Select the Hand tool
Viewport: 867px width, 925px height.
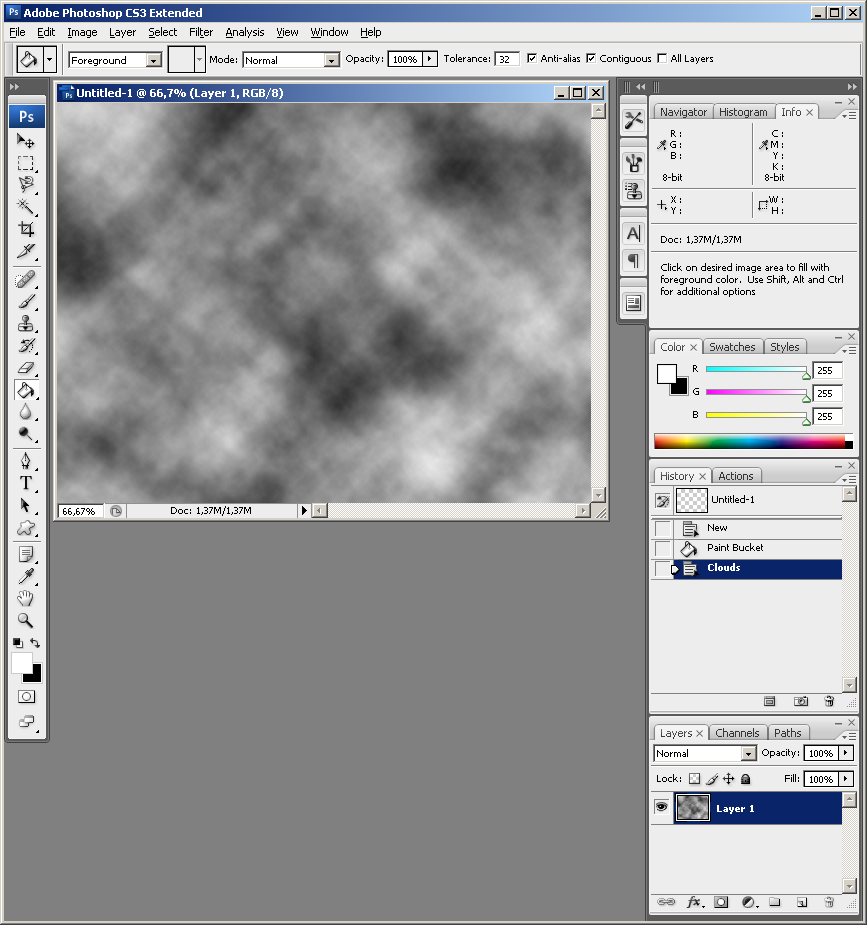pos(26,598)
